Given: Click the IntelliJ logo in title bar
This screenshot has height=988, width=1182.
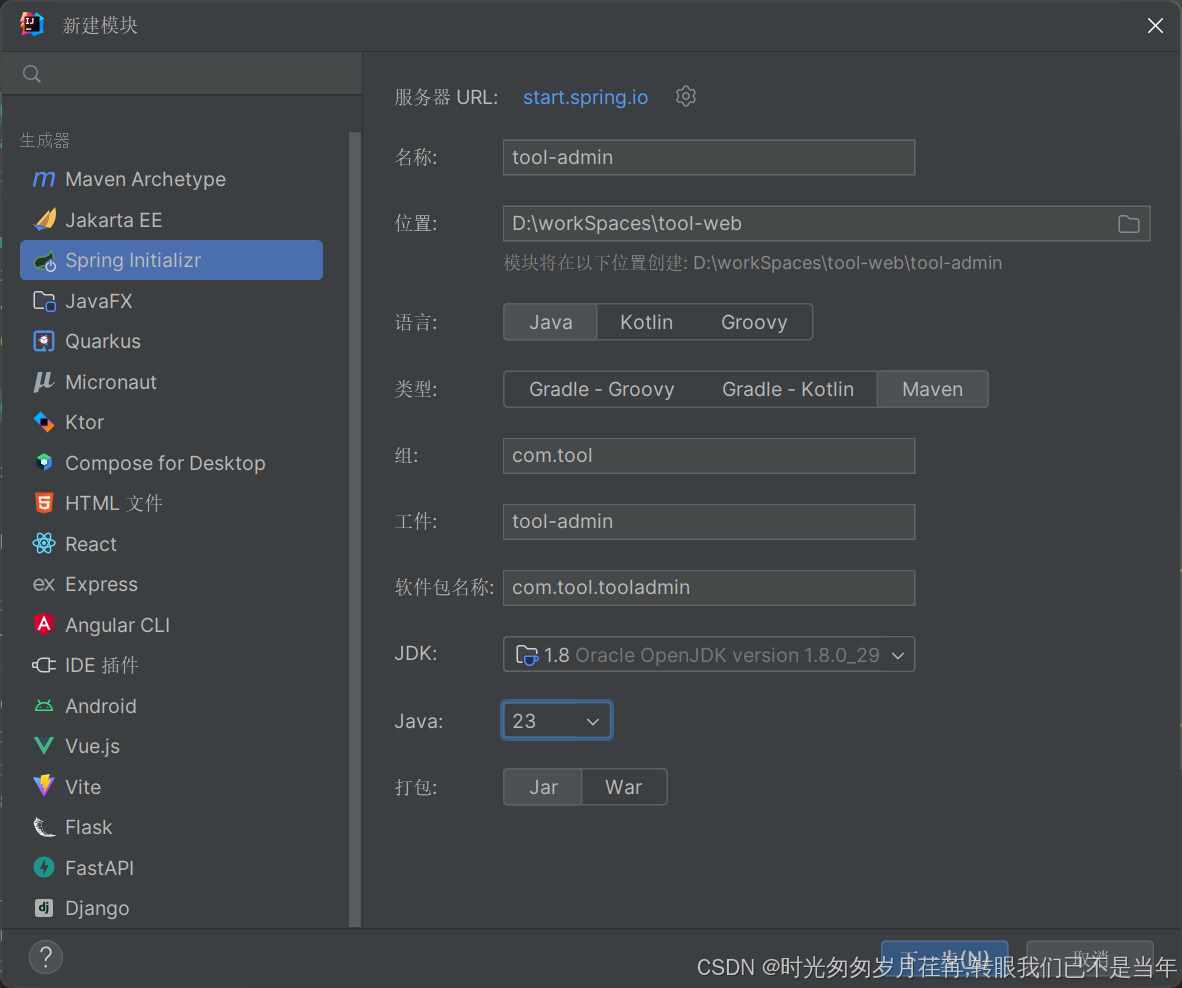Looking at the screenshot, I should pos(32,24).
